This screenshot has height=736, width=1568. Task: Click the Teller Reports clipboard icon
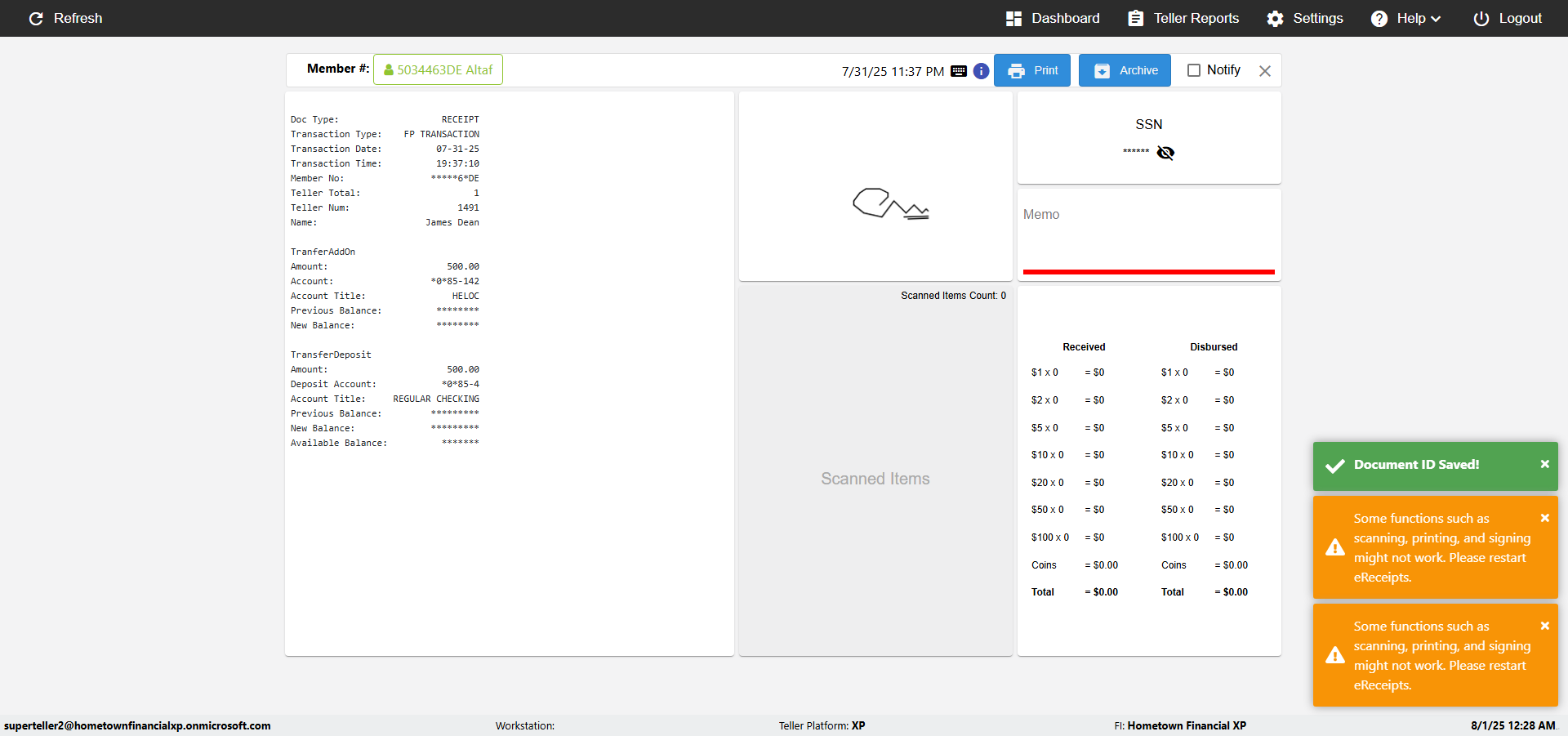point(1135,18)
